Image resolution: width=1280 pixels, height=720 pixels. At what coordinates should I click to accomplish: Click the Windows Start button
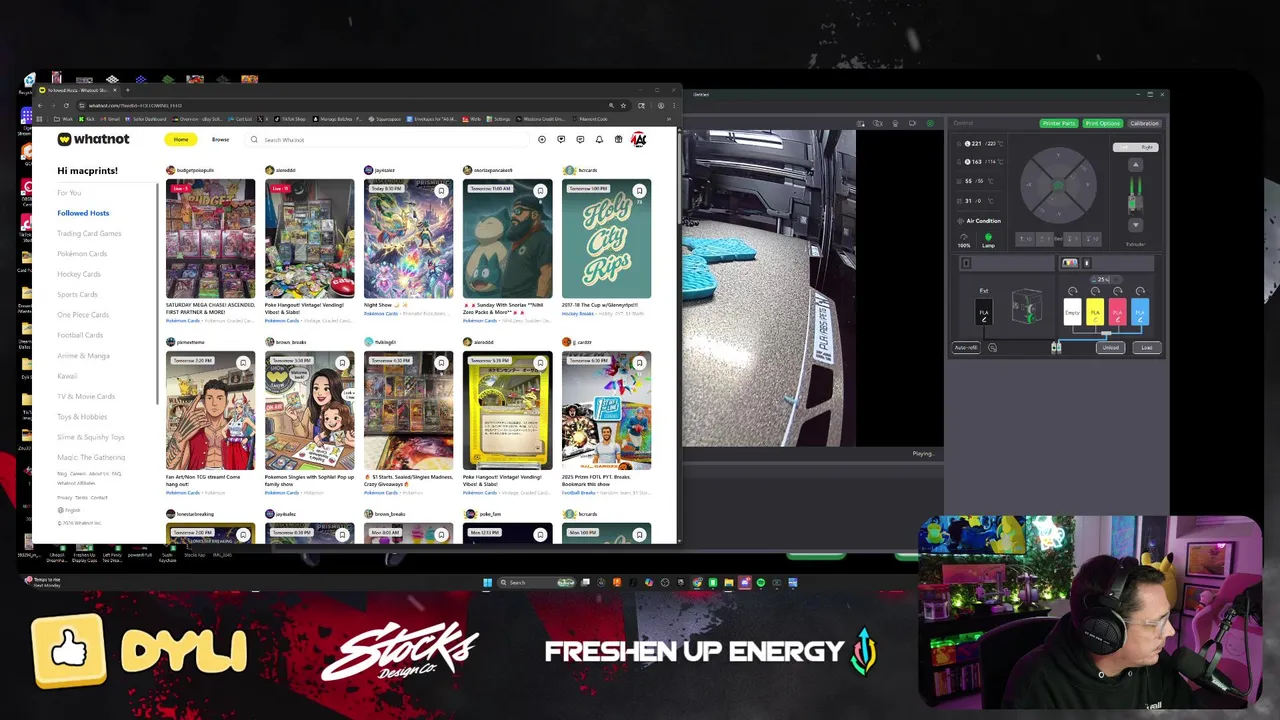[x=488, y=582]
